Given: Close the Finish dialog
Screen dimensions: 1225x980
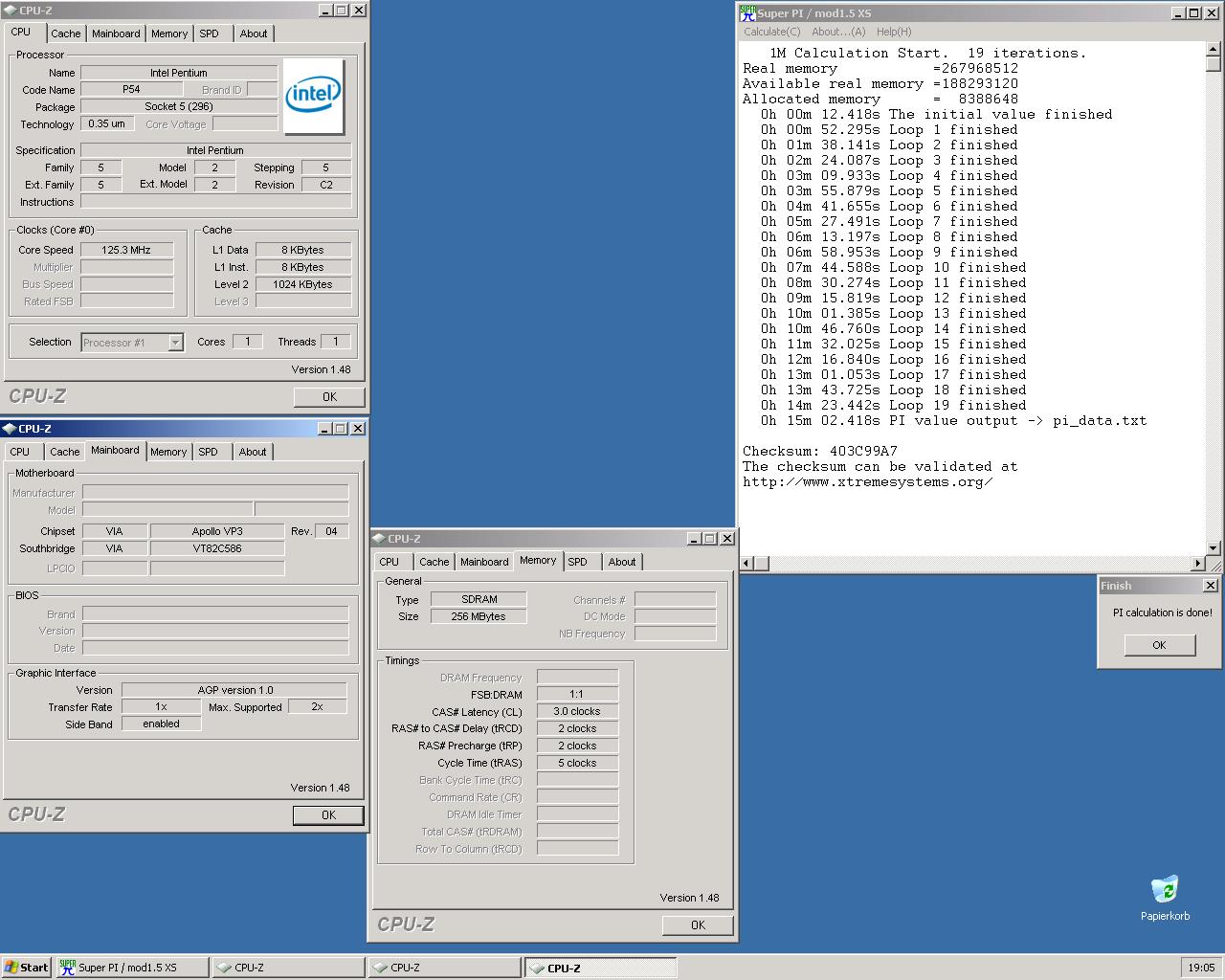Looking at the screenshot, I should [x=1210, y=586].
